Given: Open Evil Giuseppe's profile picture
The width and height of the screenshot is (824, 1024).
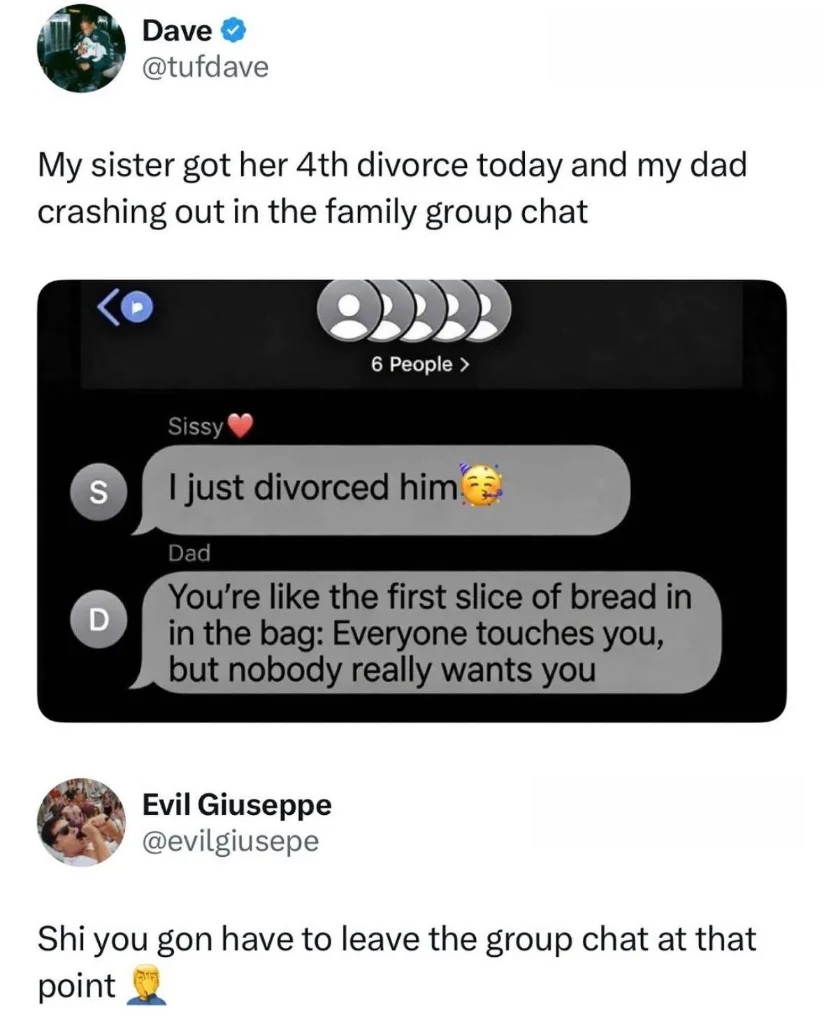Looking at the screenshot, I should point(81,822).
